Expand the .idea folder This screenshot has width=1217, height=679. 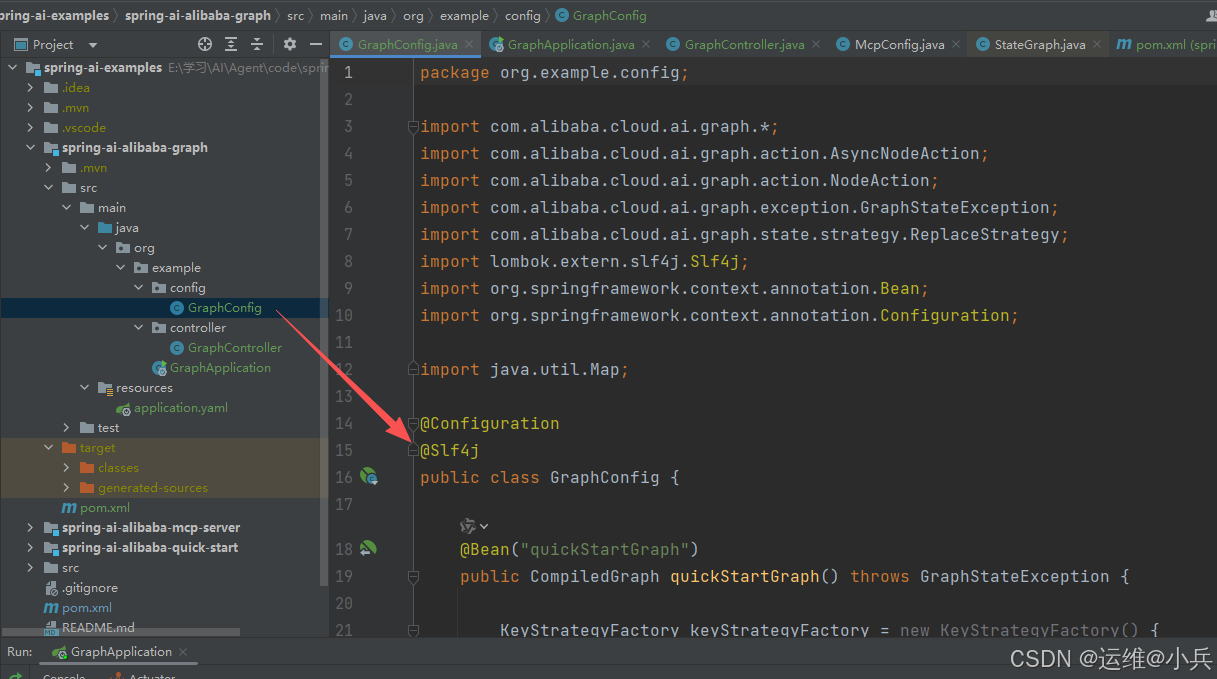31,87
